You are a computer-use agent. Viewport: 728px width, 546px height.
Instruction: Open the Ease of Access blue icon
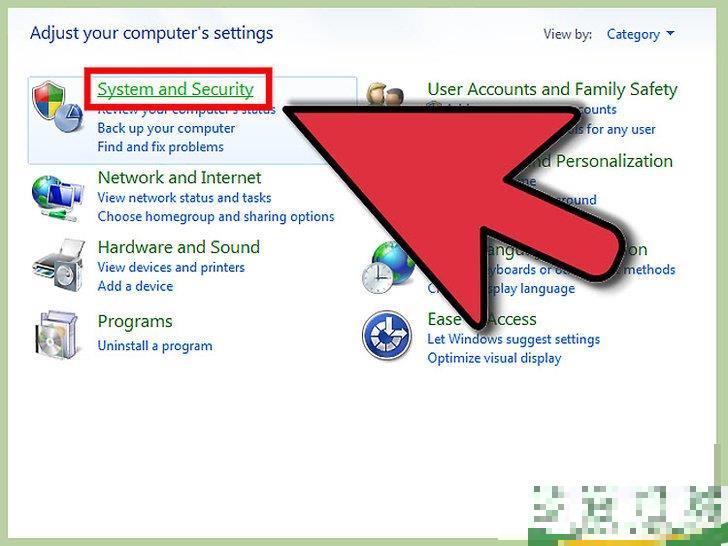[x=386, y=335]
